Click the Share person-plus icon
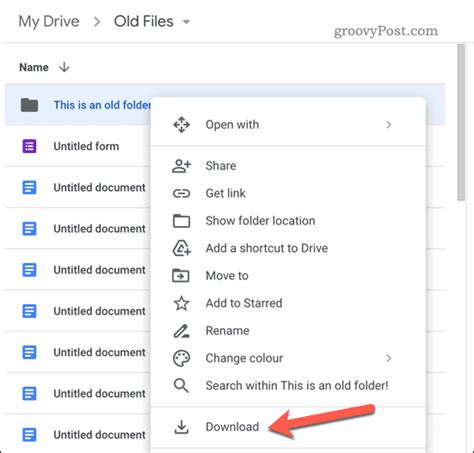The image size is (474, 453). [181, 166]
